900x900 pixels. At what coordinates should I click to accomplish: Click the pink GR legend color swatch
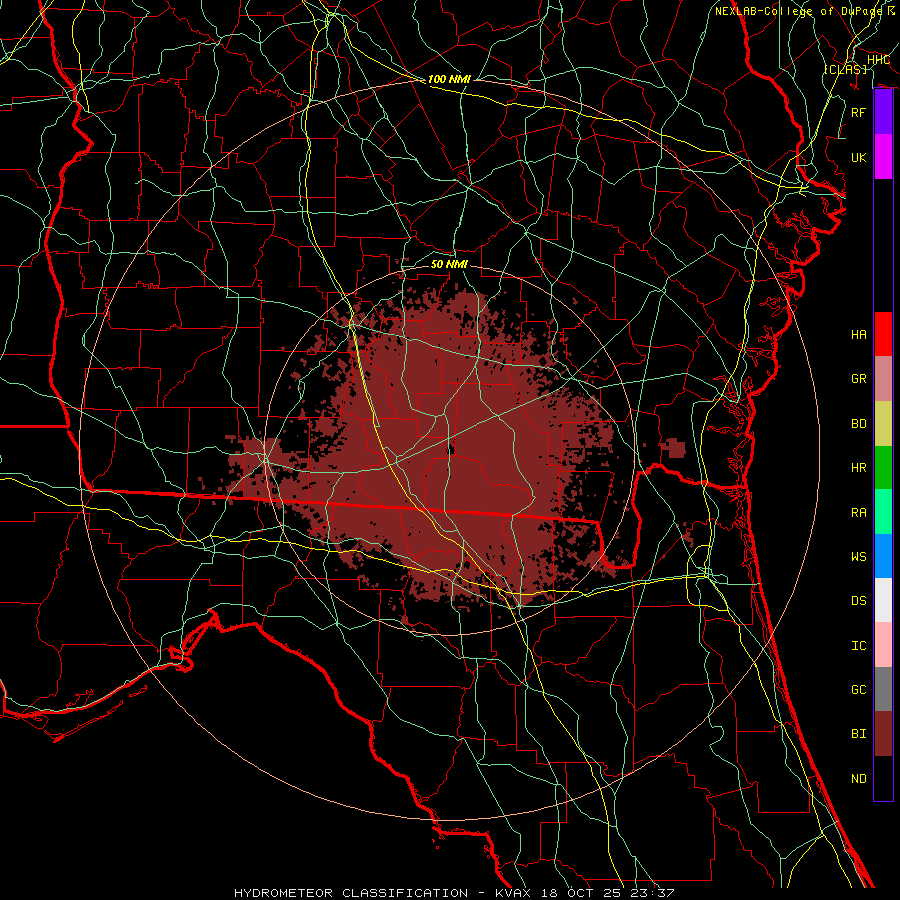click(883, 379)
